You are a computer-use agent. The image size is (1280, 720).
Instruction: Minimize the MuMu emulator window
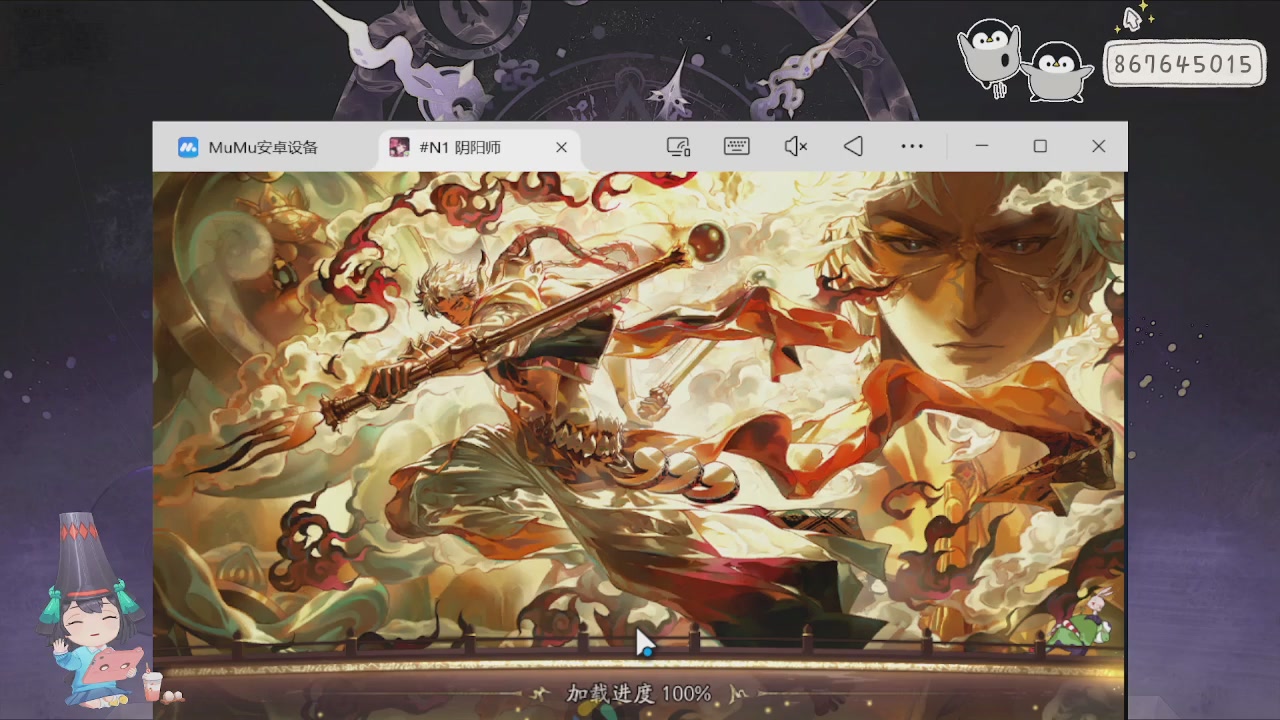click(982, 146)
